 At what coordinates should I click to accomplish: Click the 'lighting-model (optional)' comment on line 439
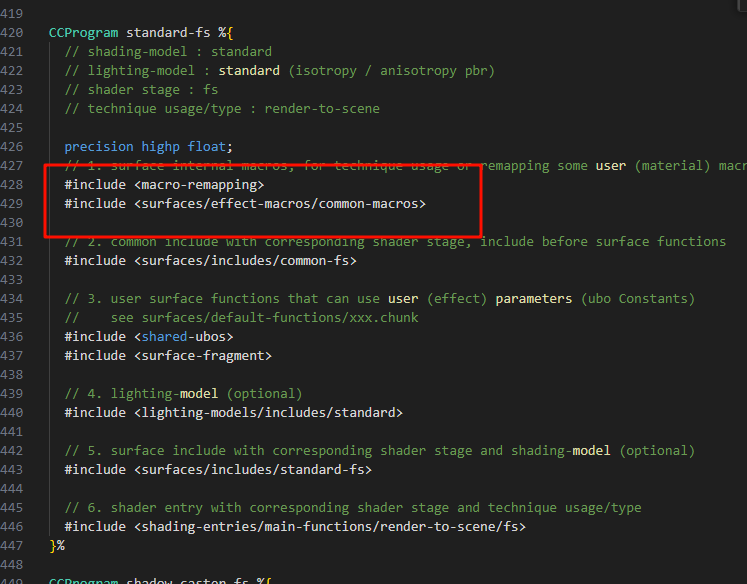pyautogui.click(x=183, y=393)
